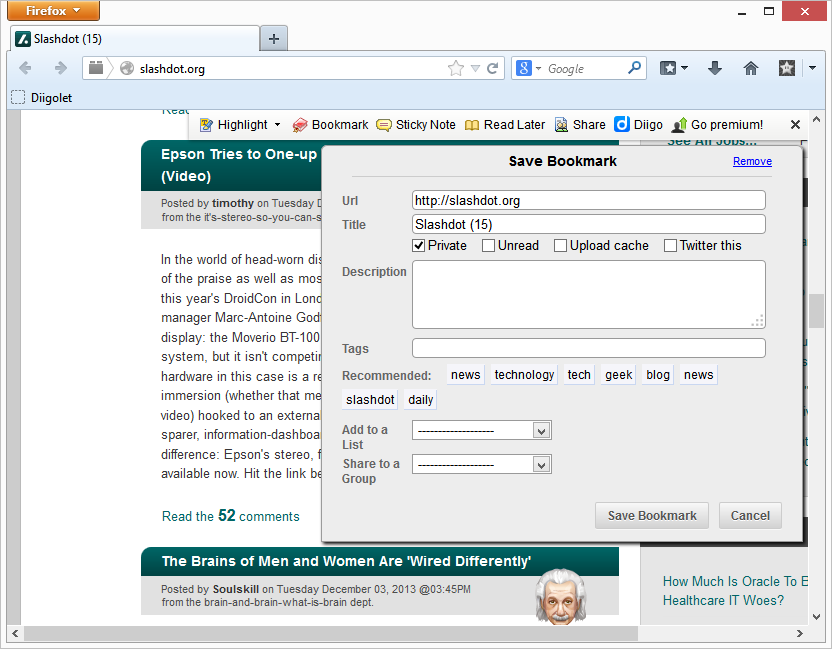Click the bookmark Url field
This screenshot has width=832, height=649.
[x=588, y=201]
